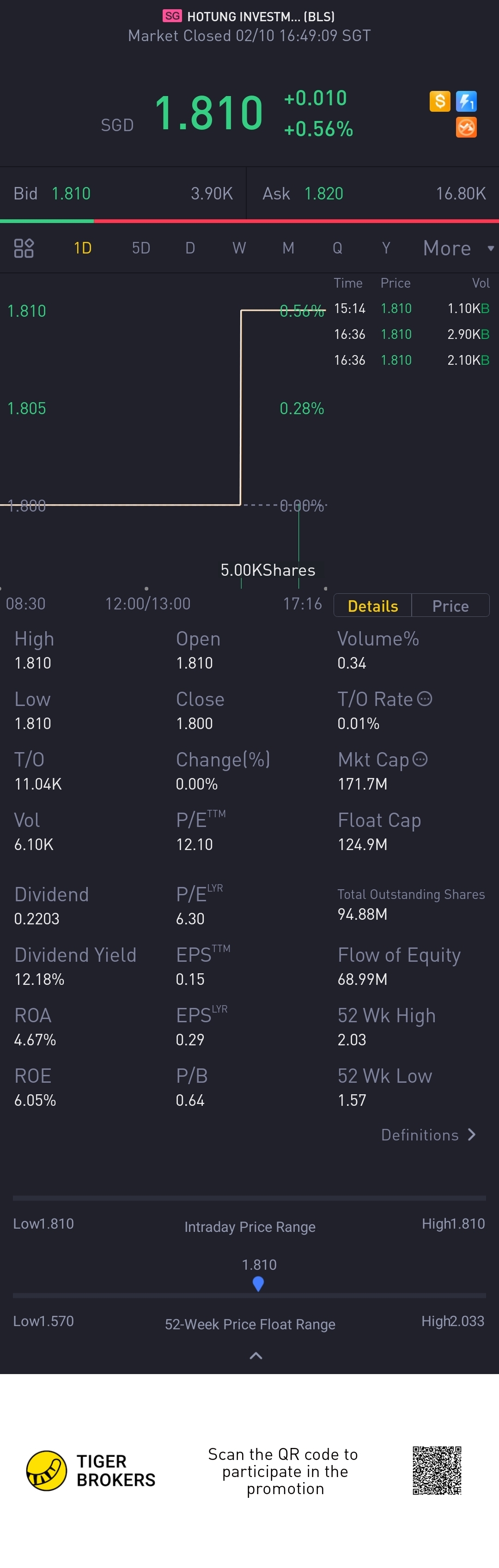Tap the Mkt Cap info icon
This screenshot has width=499, height=1568.
click(x=420, y=759)
